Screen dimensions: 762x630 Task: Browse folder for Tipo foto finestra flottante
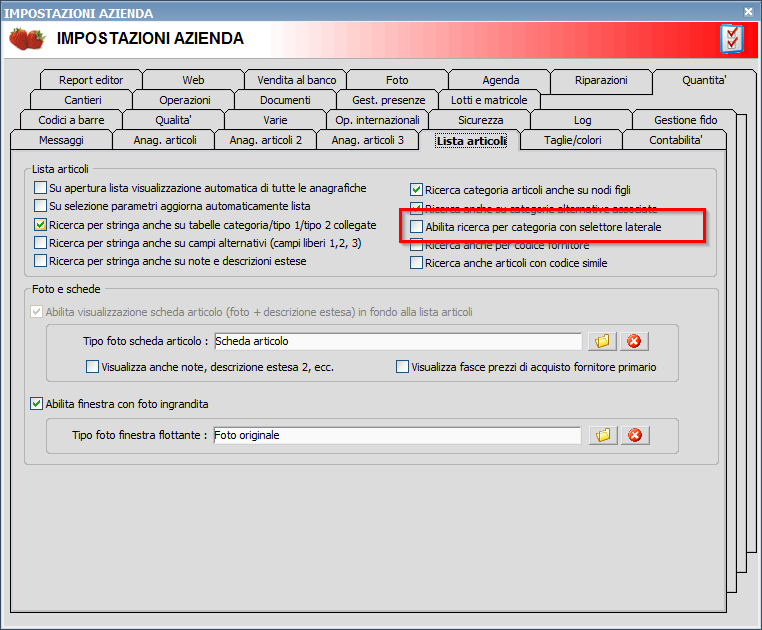[603, 435]
